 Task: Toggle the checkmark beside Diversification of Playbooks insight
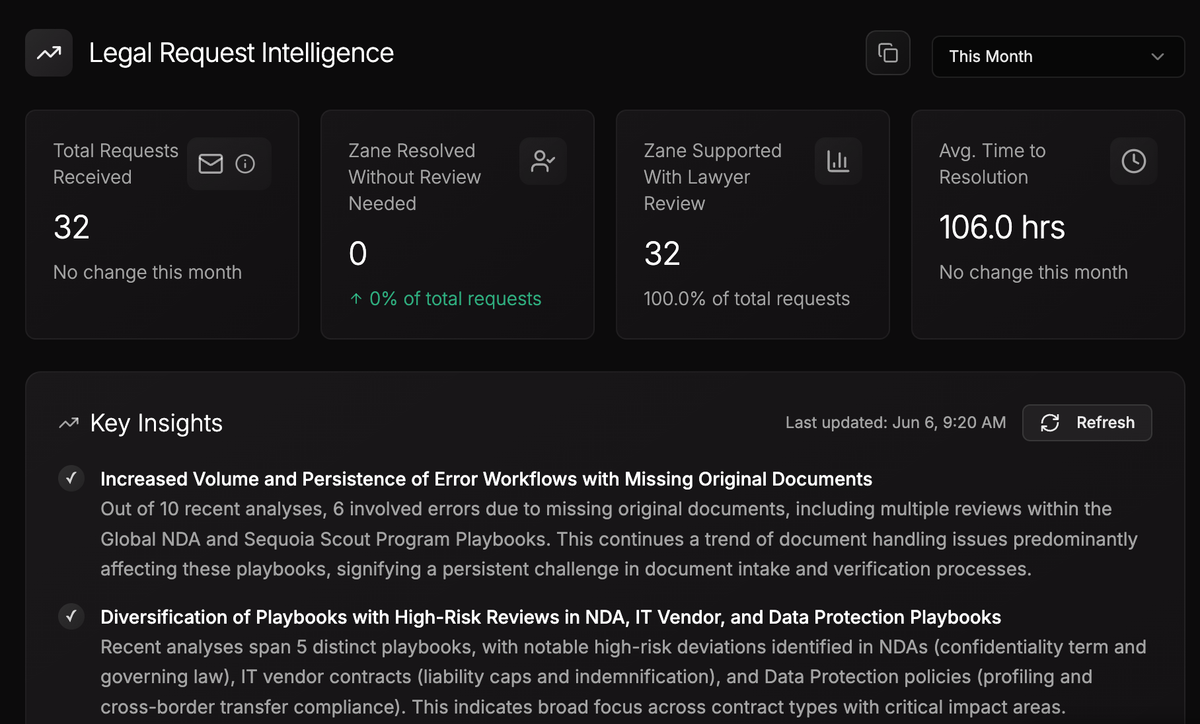pyautogui.click(x=71, y=617)
